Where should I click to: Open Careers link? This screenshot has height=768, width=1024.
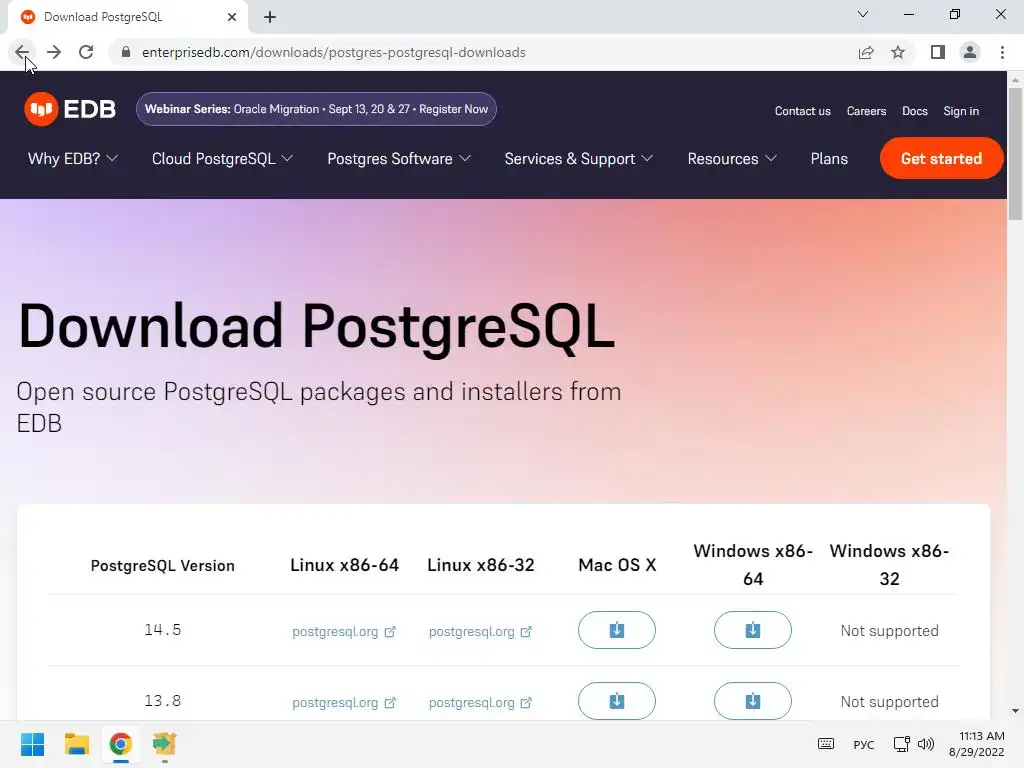pyautogui.click(x=866, y=111)
